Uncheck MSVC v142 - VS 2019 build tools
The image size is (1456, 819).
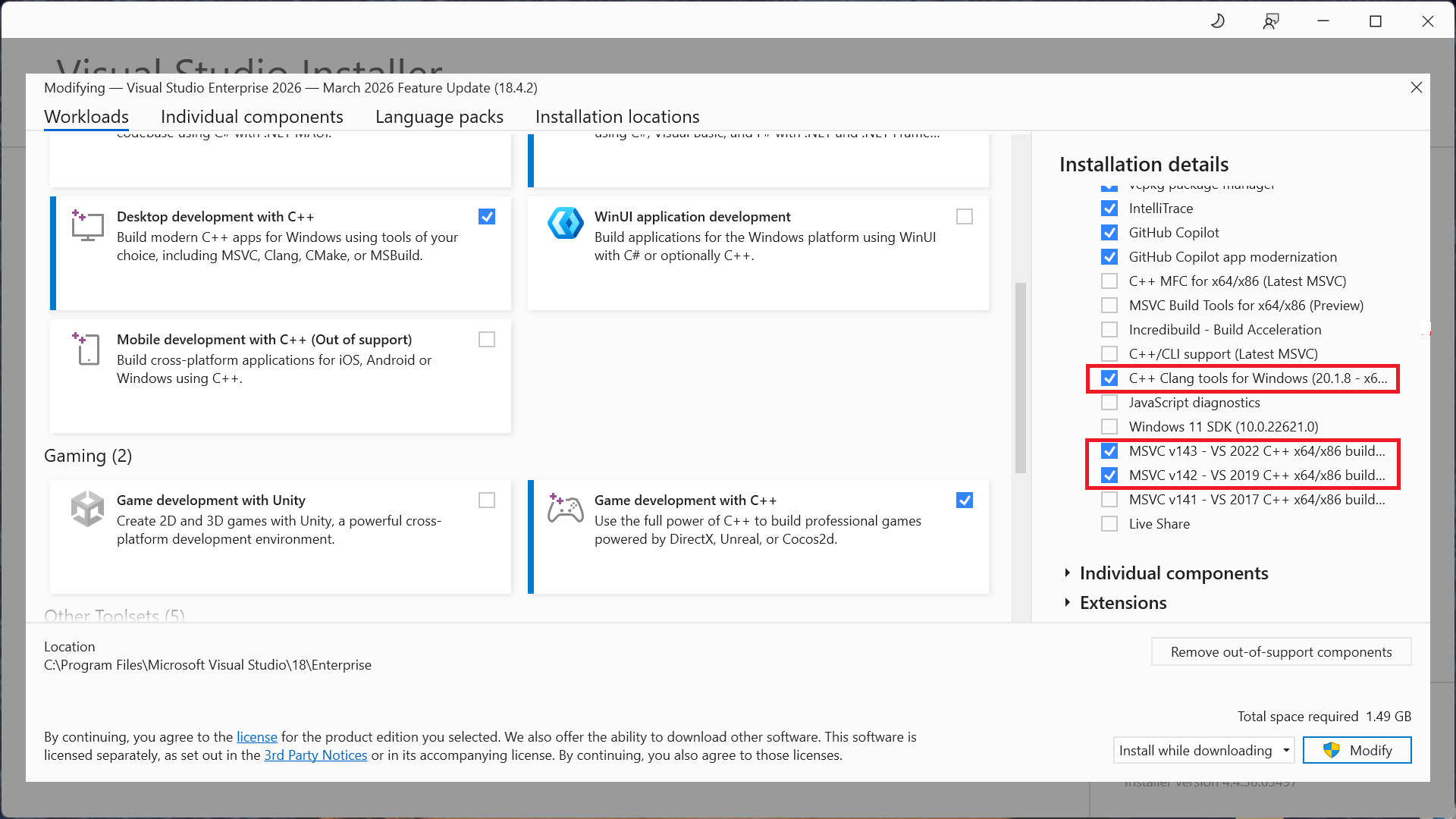coord(1109,475)
